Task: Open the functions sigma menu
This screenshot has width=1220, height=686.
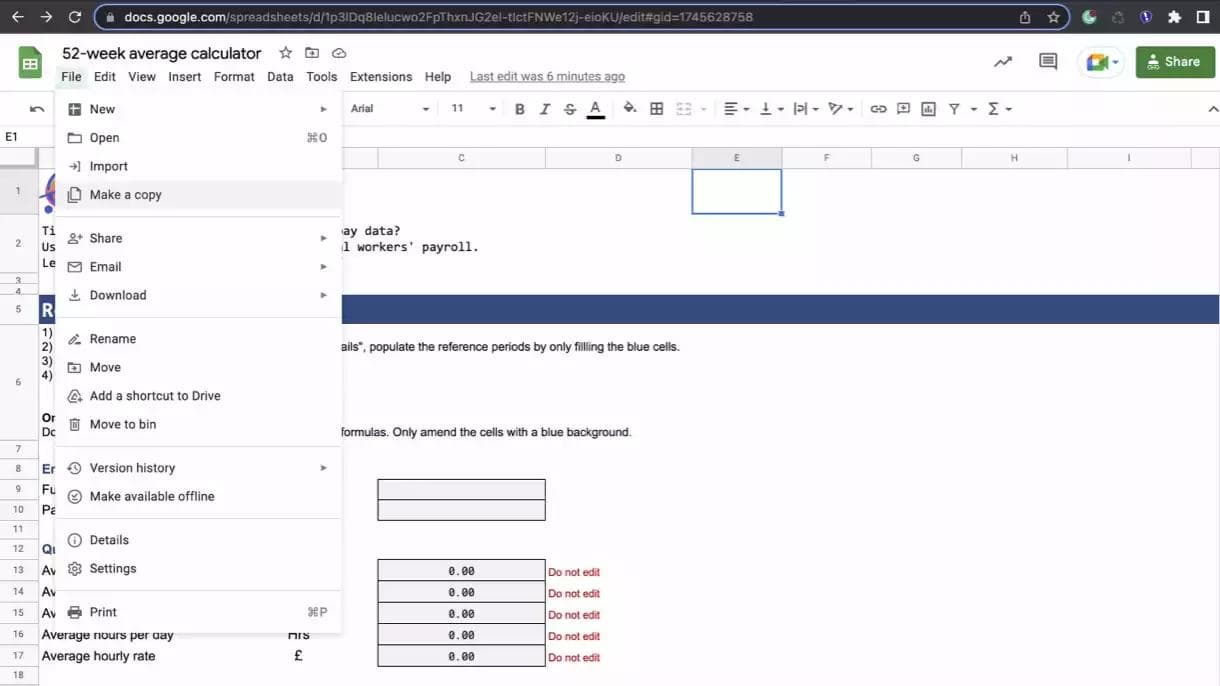Action: [x=1000, y=108]
